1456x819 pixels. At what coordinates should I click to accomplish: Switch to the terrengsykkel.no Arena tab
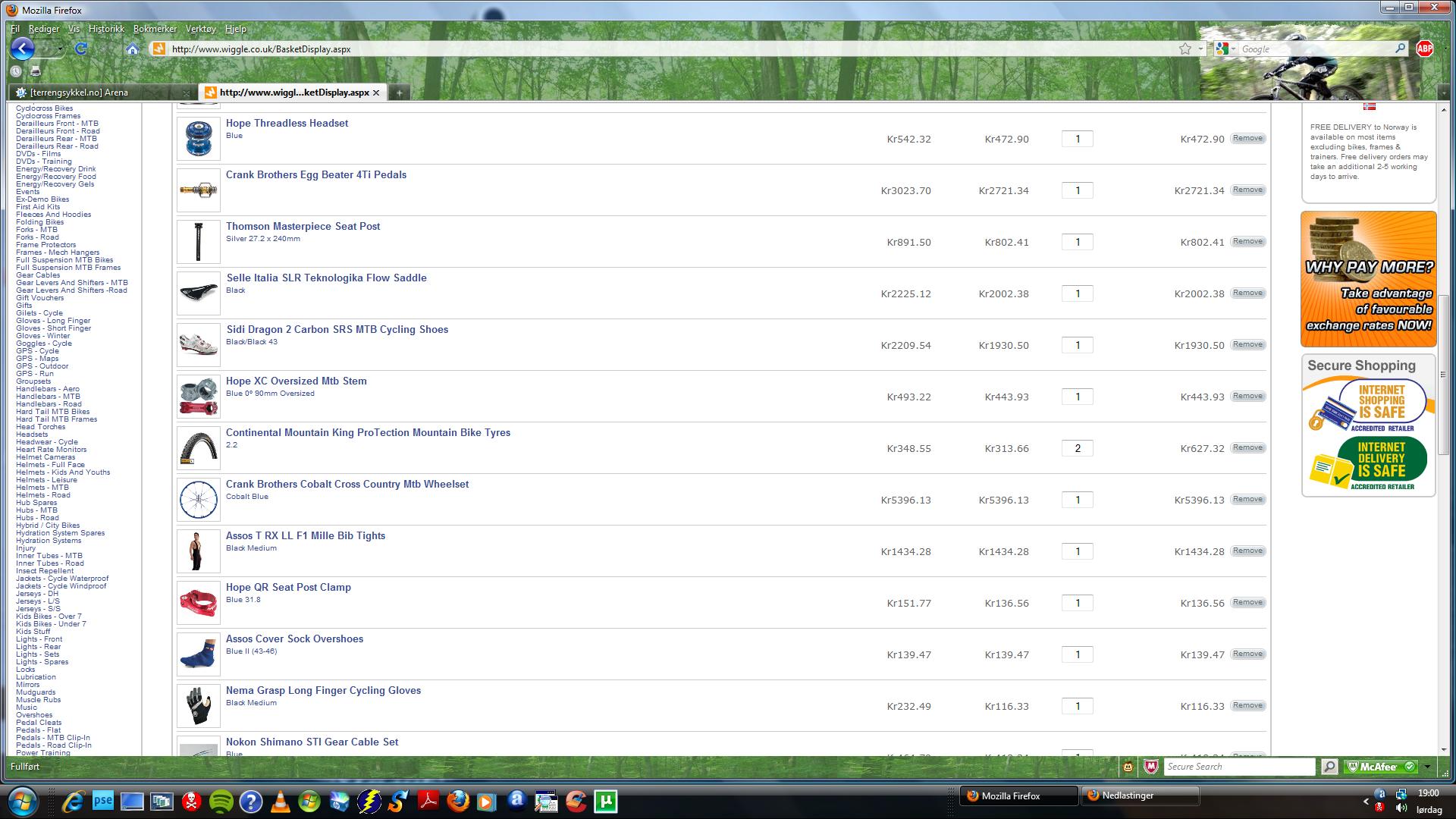(x=79, y=93)
